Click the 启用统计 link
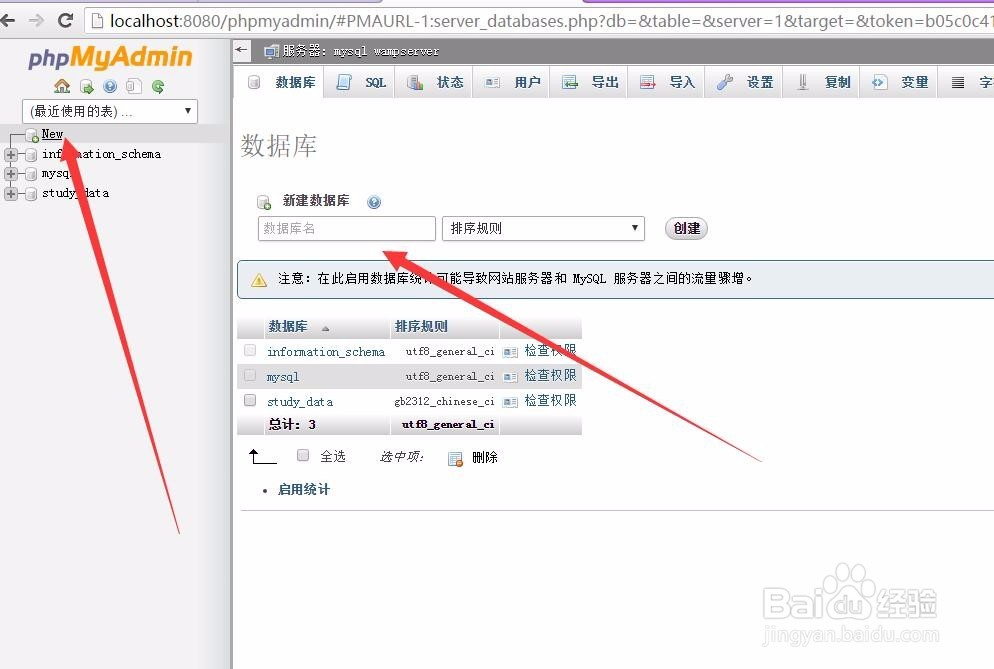Image resolution: width=994 pixels, height=669 pixels. 304,490
